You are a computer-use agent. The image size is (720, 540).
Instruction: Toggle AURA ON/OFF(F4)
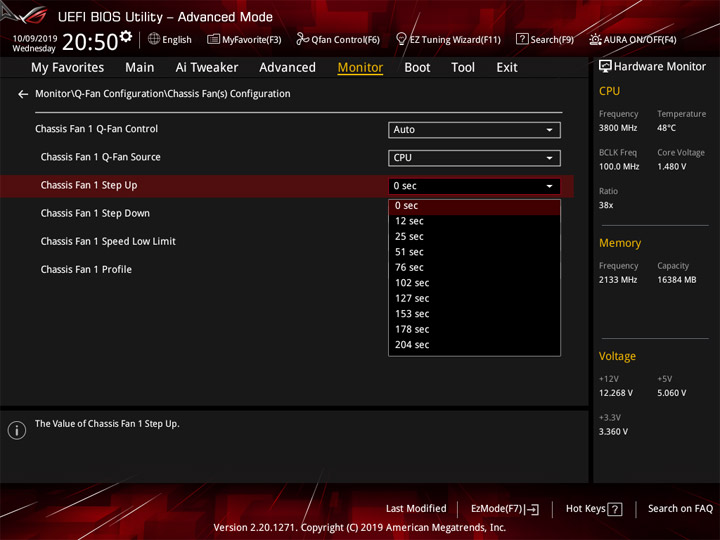point(633,39)
